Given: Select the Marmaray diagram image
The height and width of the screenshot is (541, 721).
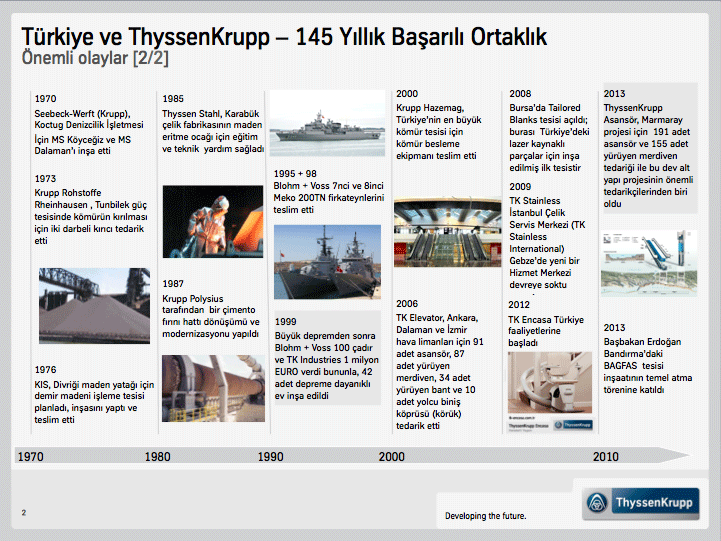Looking at the screenshot, I should click(649, 263).
